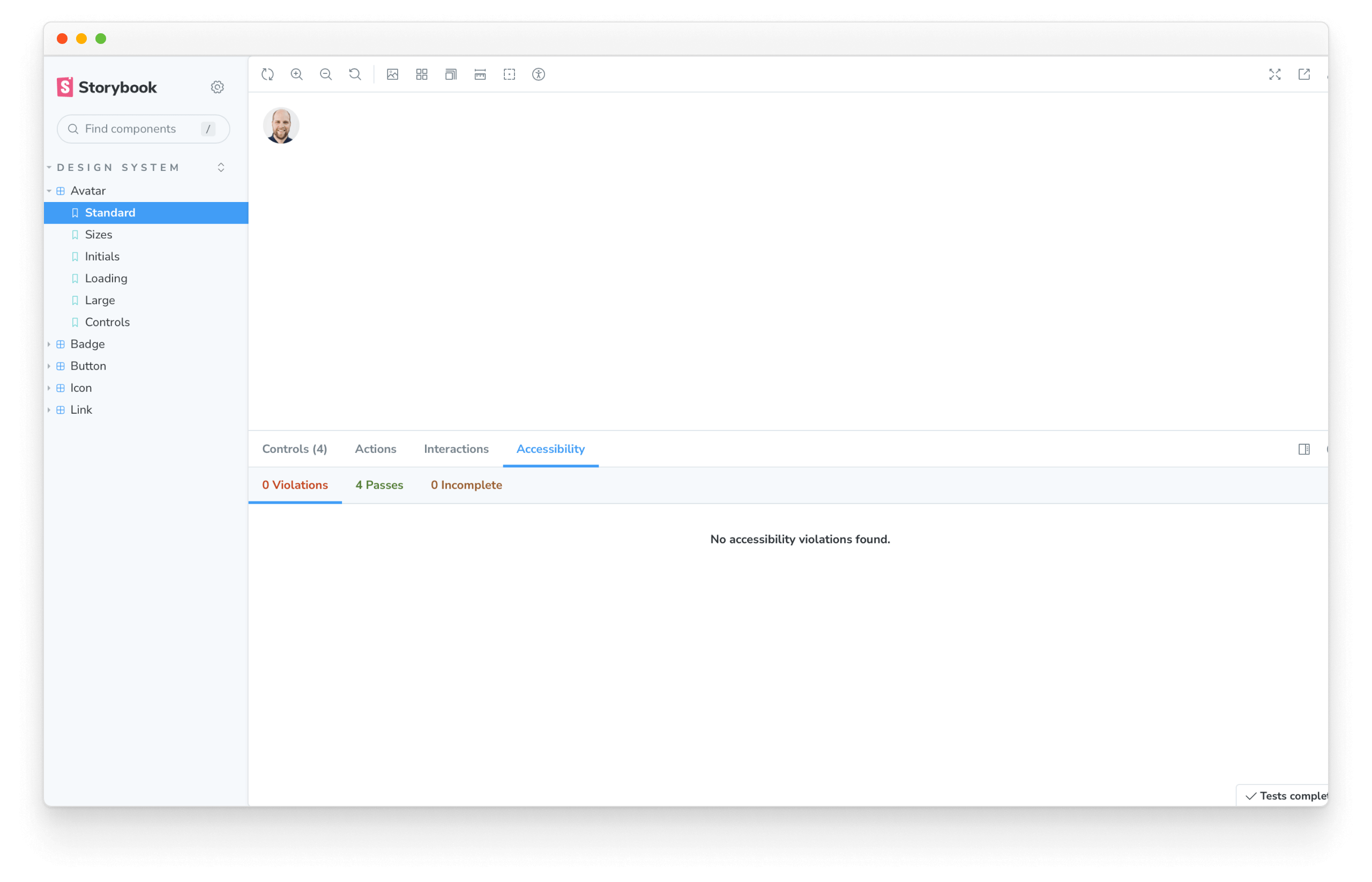
Task: Click the open in new tab icon
Action: (1304, 74)
